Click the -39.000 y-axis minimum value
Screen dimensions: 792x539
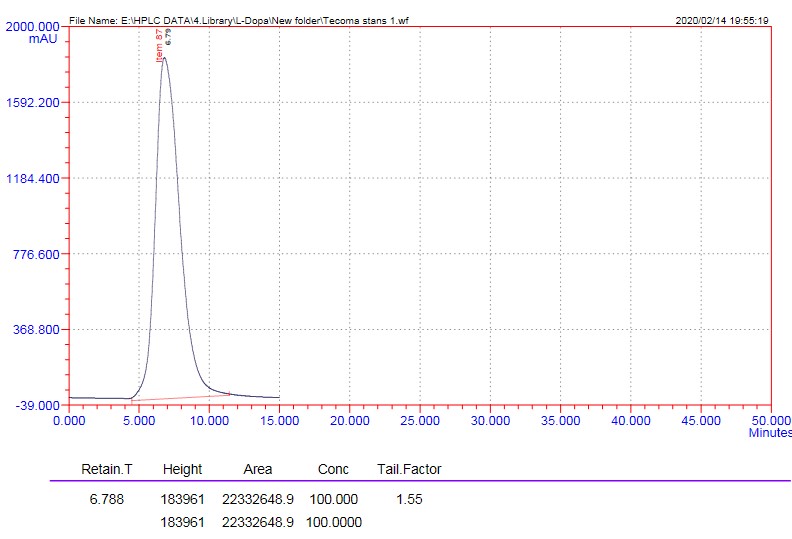point(36,406)
